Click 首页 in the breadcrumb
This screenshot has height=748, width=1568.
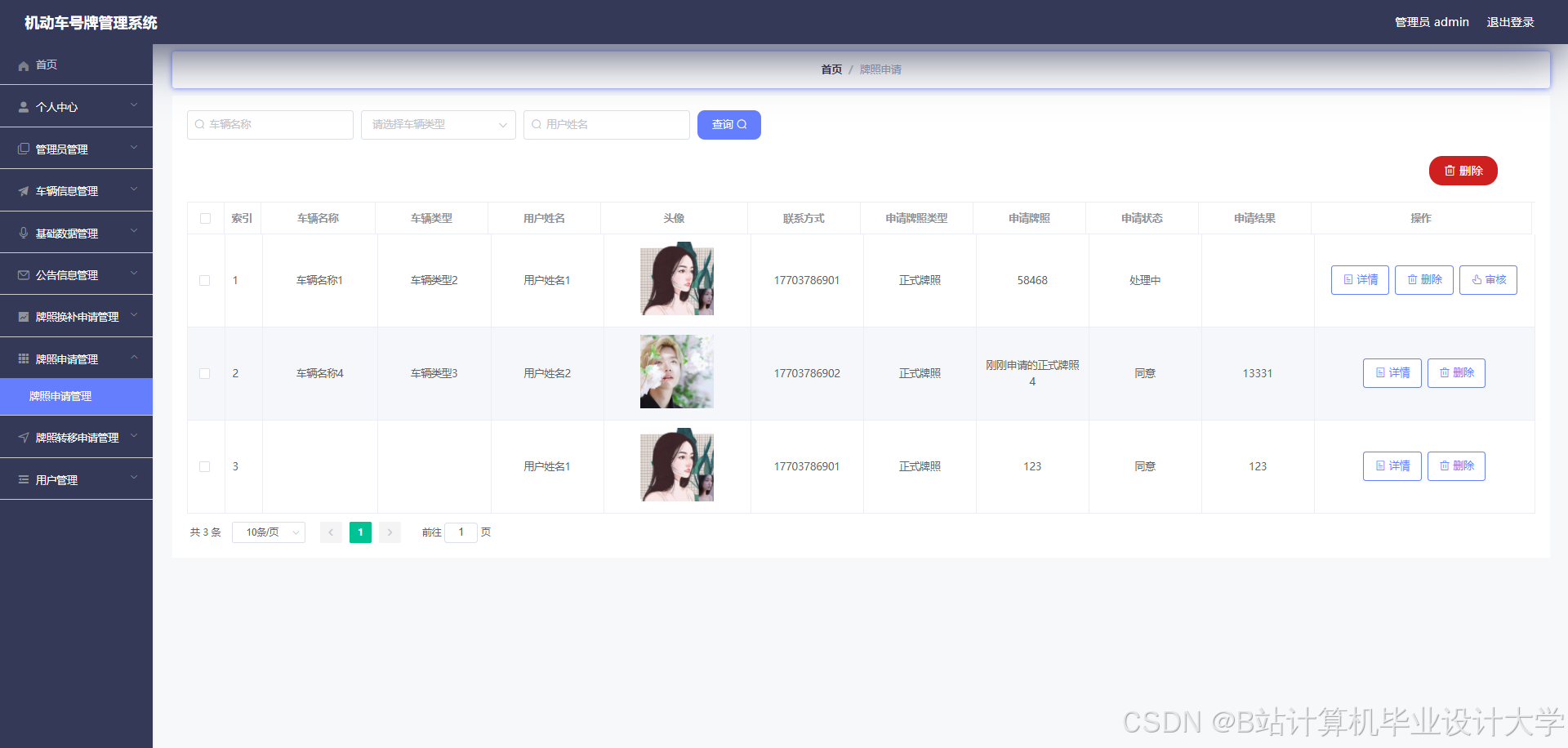coord(831,69)
